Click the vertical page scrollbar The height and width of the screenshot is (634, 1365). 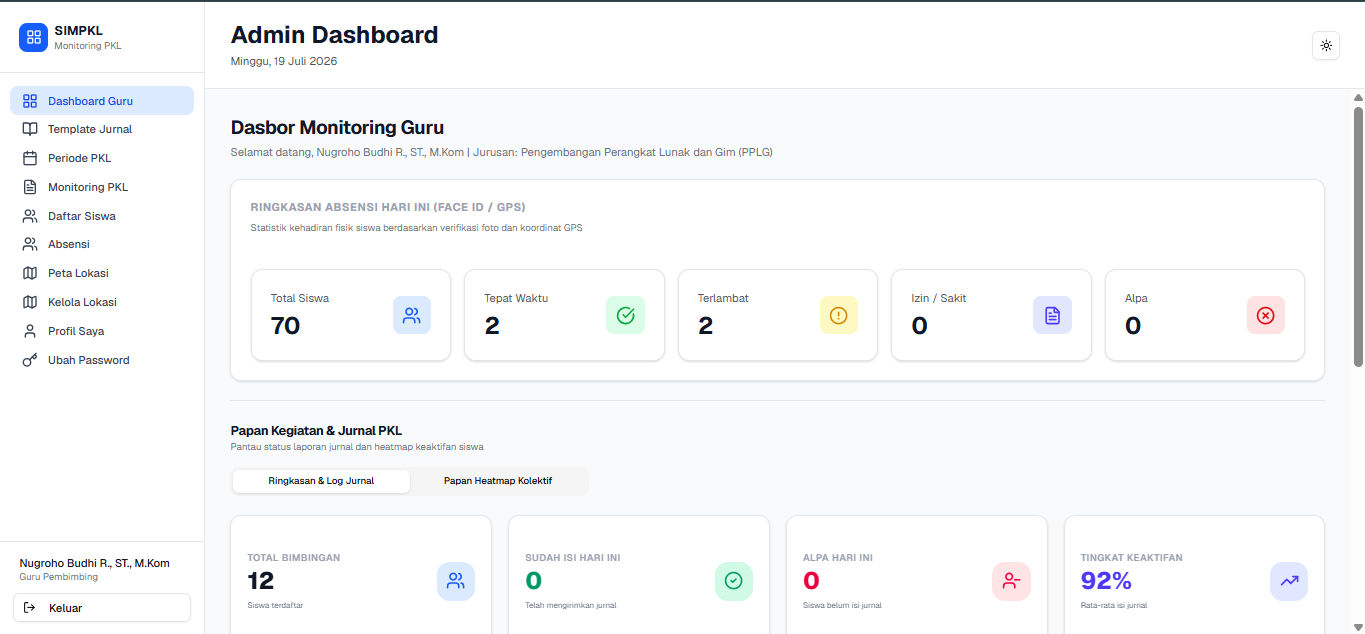click(x=1358, y=235)
